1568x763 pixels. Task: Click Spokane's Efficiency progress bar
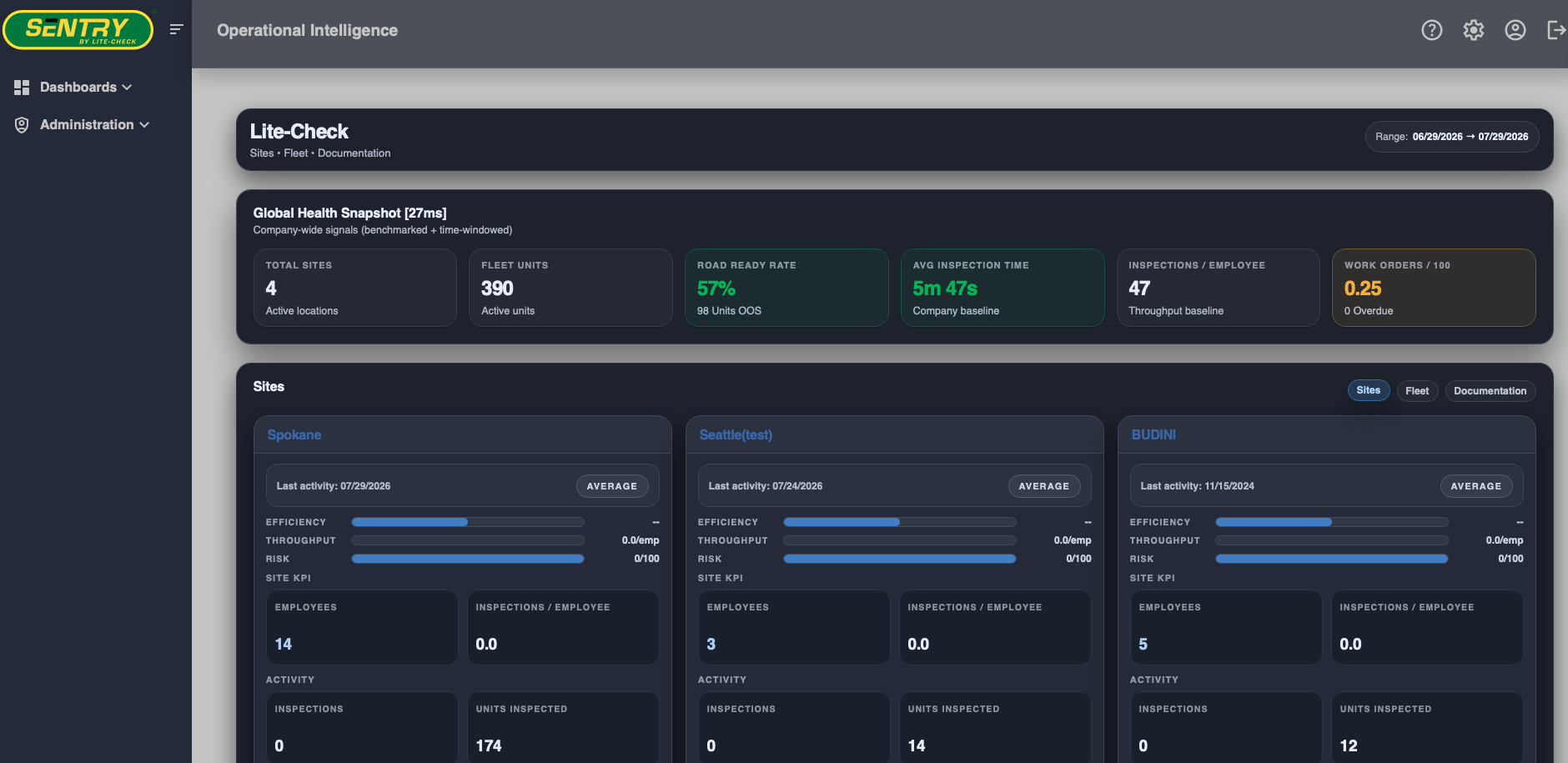coord(468,522)
